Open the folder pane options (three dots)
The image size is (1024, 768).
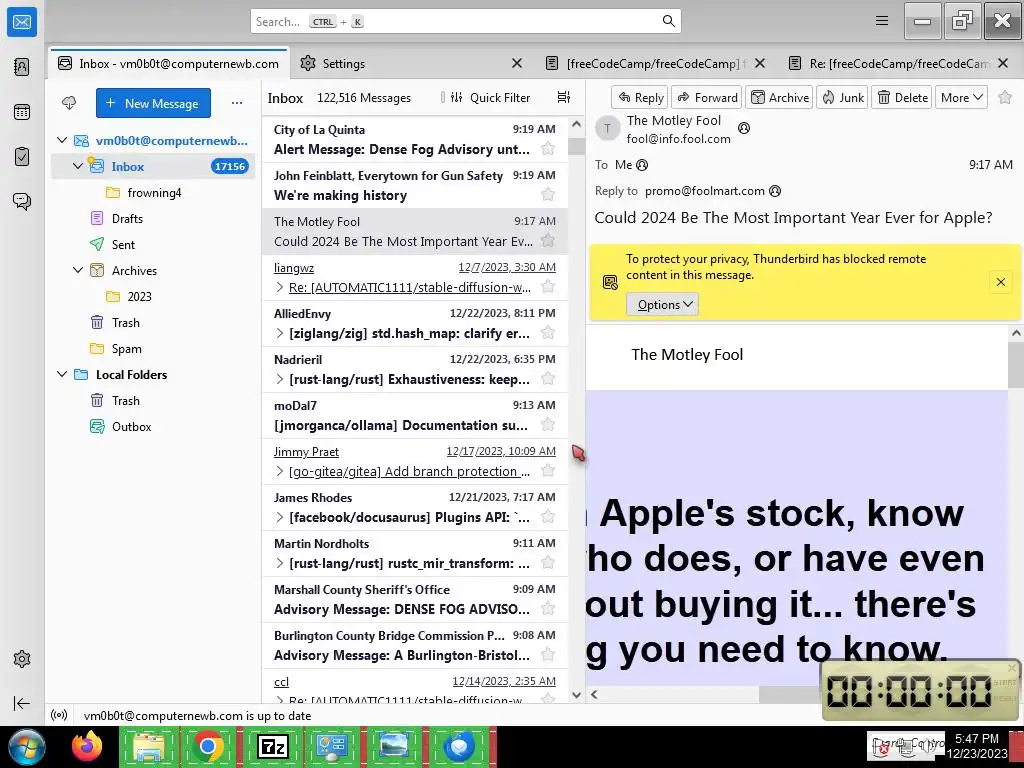pyautogui.click(x=236, y=103)
